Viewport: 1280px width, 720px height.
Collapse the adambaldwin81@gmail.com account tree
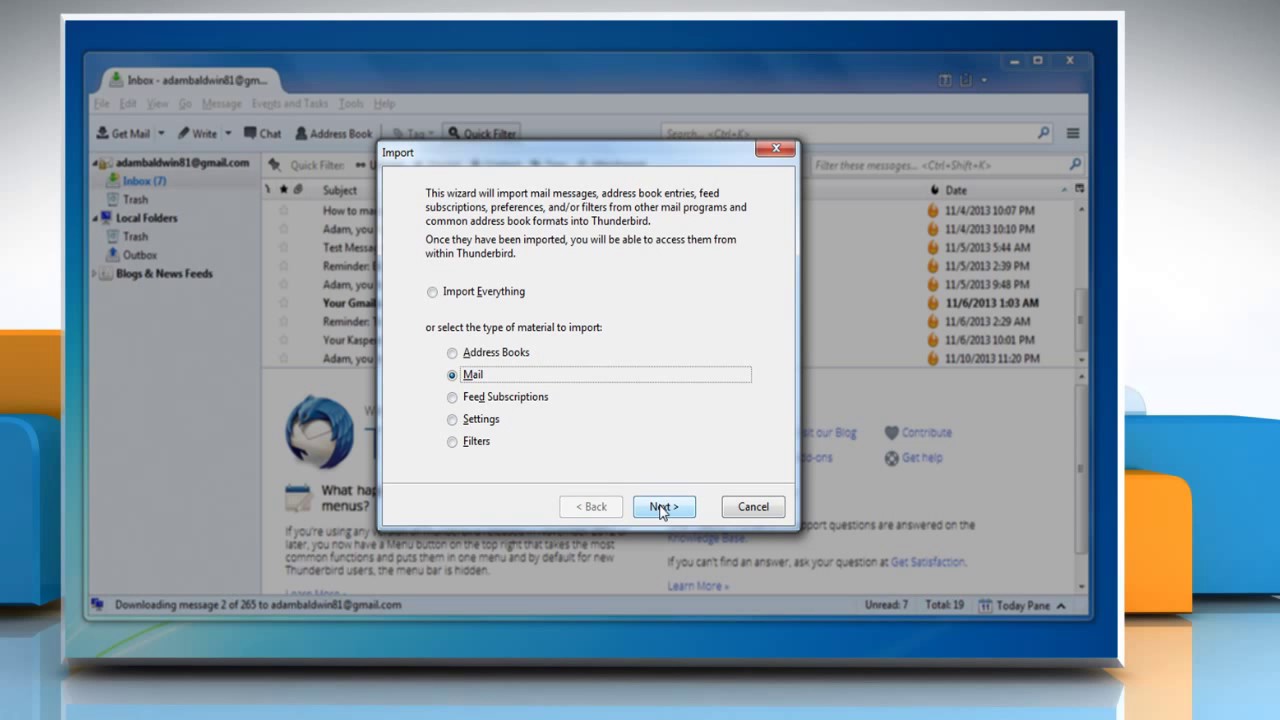click(x=96, y=163)
